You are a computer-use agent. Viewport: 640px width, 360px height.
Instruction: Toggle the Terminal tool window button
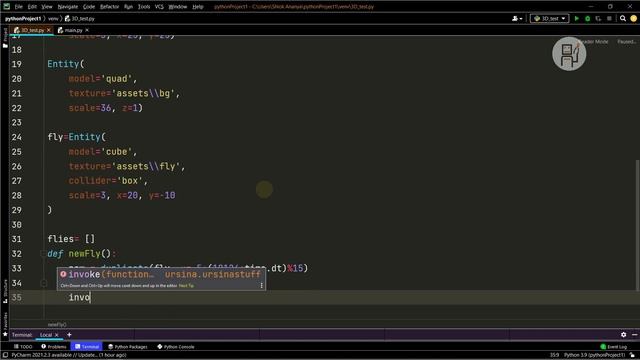(87, 347)
